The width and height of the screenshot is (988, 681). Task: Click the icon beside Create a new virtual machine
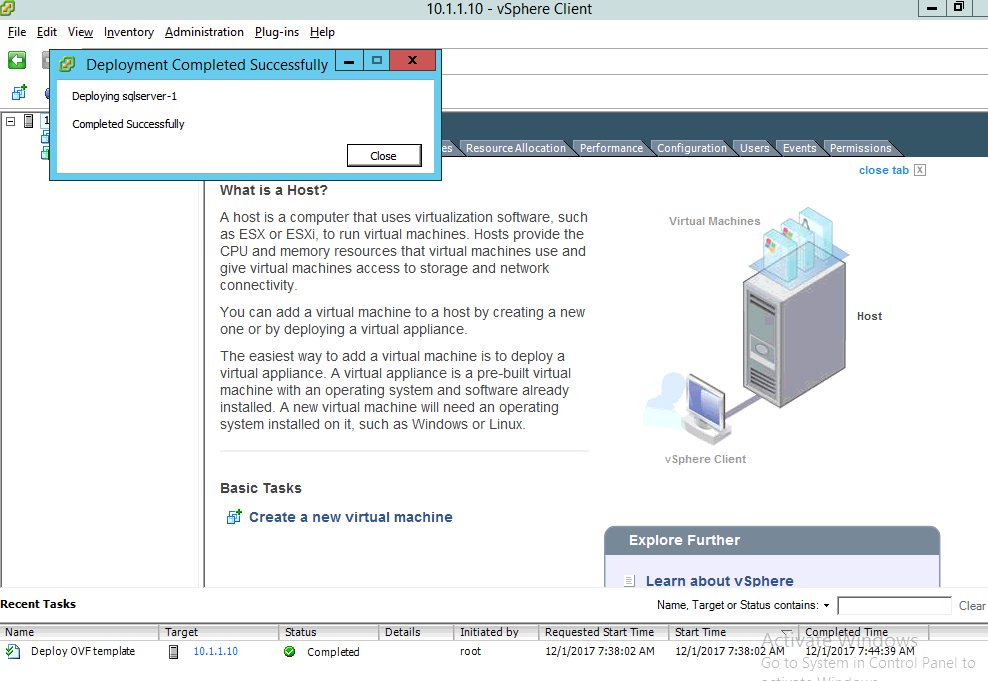(234, 517)
